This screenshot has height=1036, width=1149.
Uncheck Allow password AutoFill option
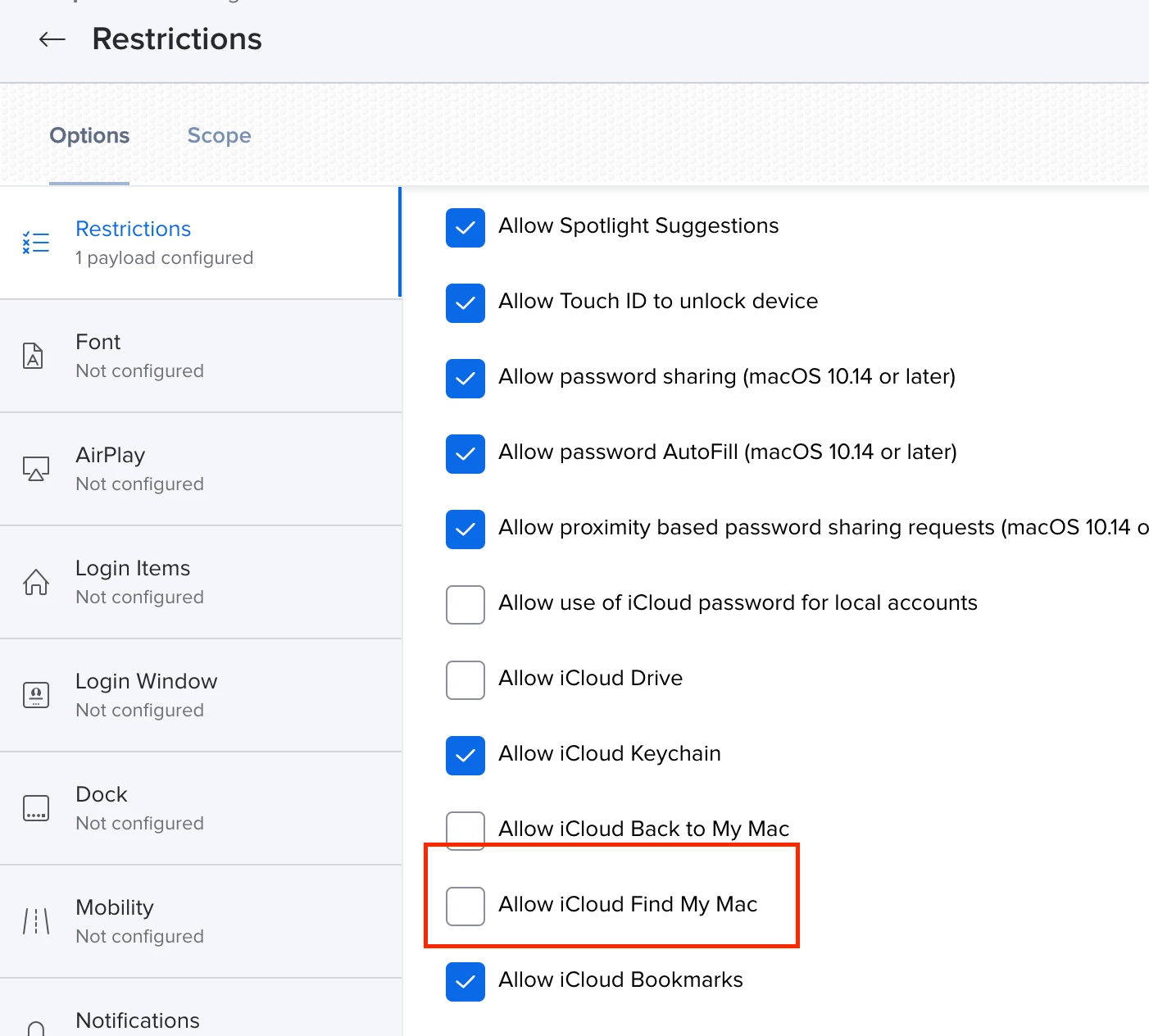pyautogui.click(x=466, y=453)
